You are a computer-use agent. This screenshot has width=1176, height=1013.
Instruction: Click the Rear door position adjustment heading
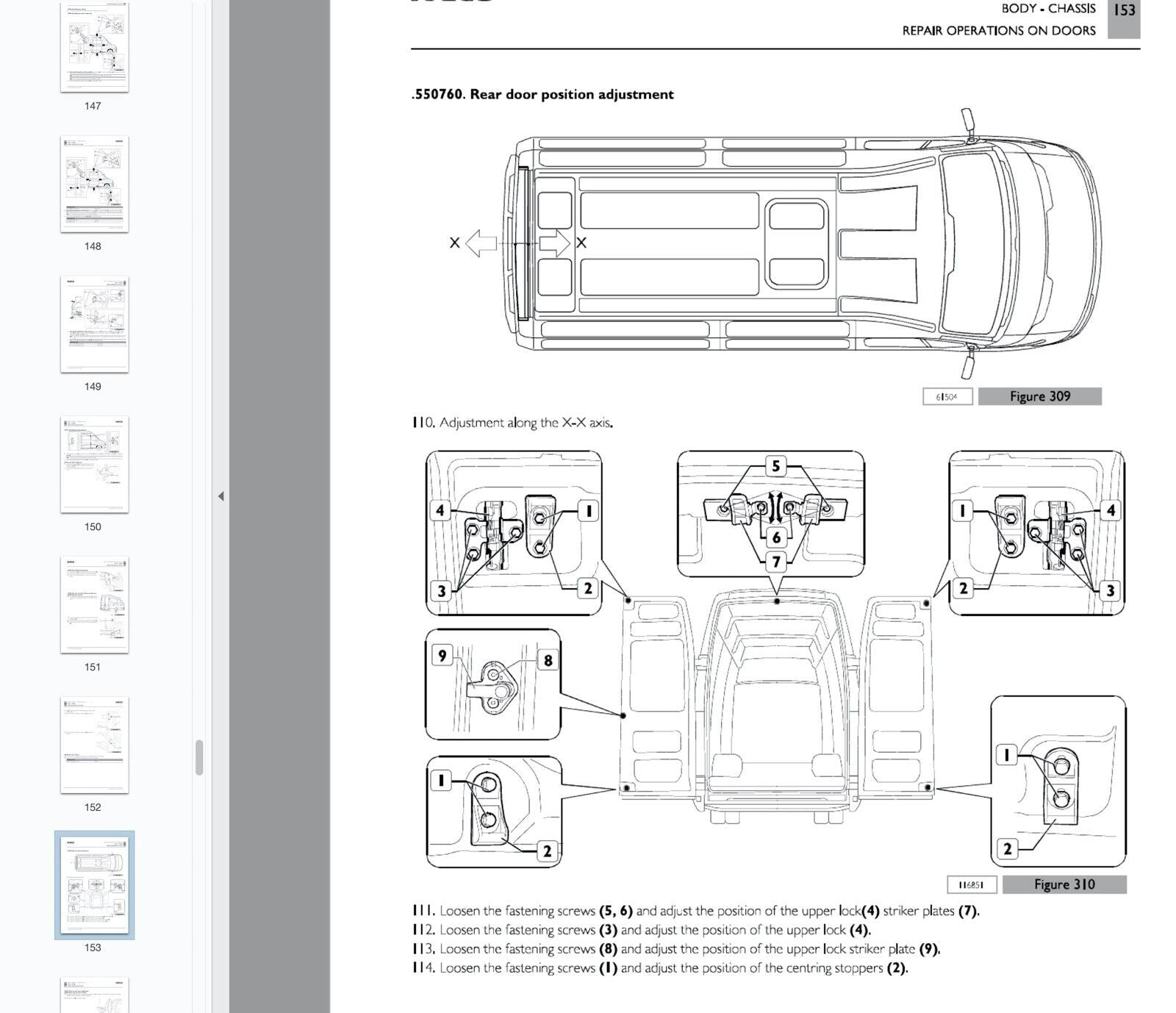[542, 95]
